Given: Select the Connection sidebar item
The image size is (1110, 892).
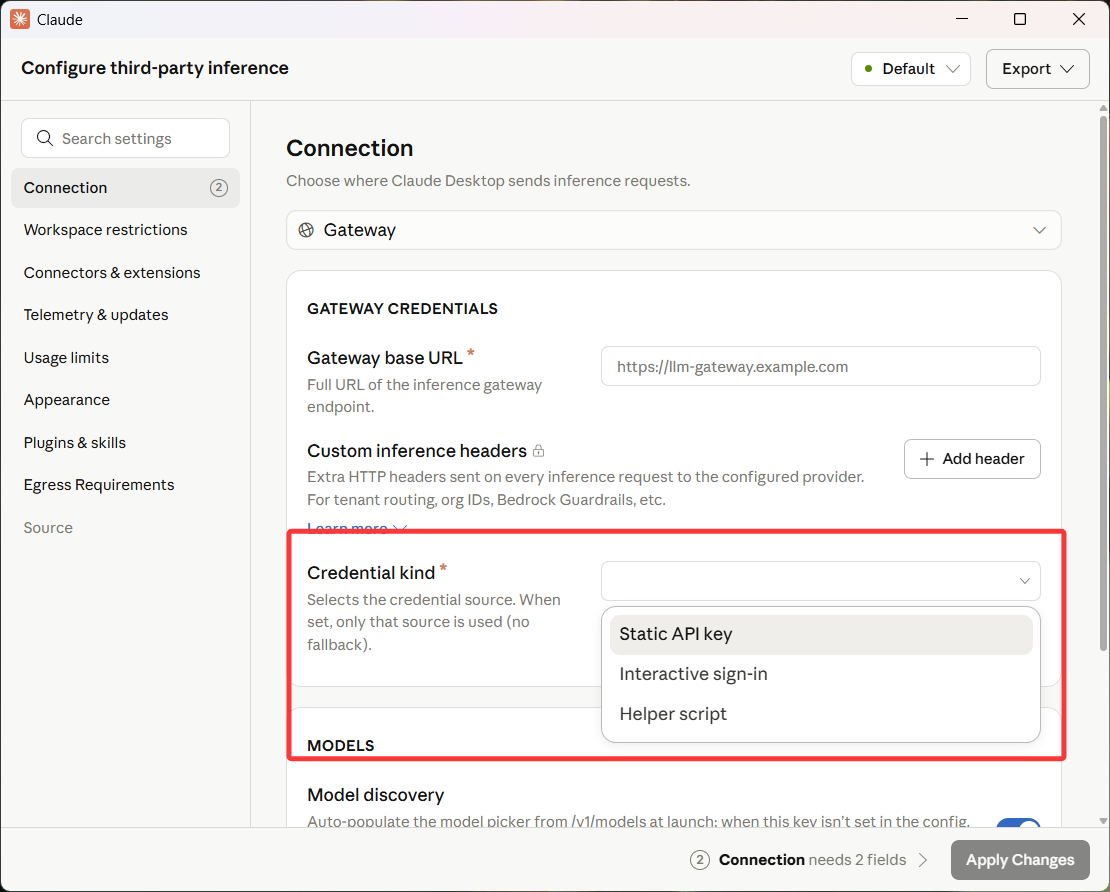Looking at the screenshot, I should [125, 188].
